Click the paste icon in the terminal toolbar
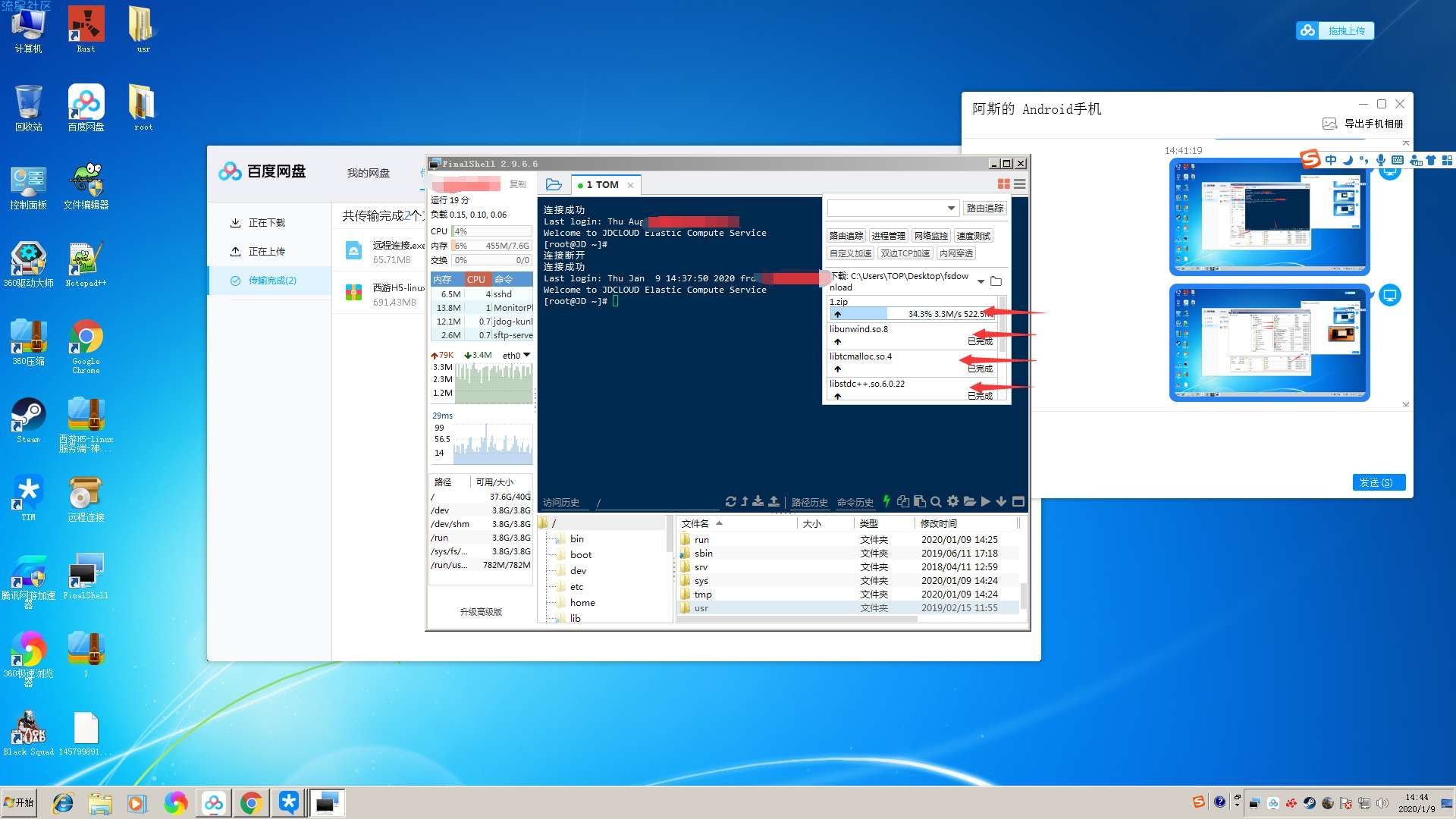 click(919, 501)
